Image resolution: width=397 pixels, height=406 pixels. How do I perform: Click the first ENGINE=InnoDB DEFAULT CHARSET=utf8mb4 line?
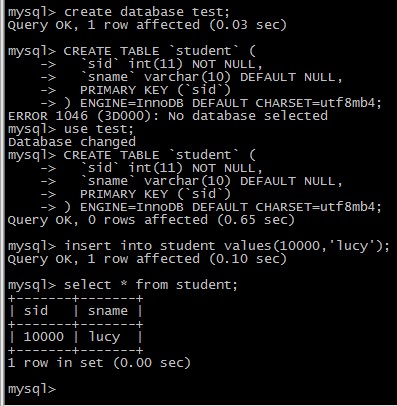click(211, 103)
